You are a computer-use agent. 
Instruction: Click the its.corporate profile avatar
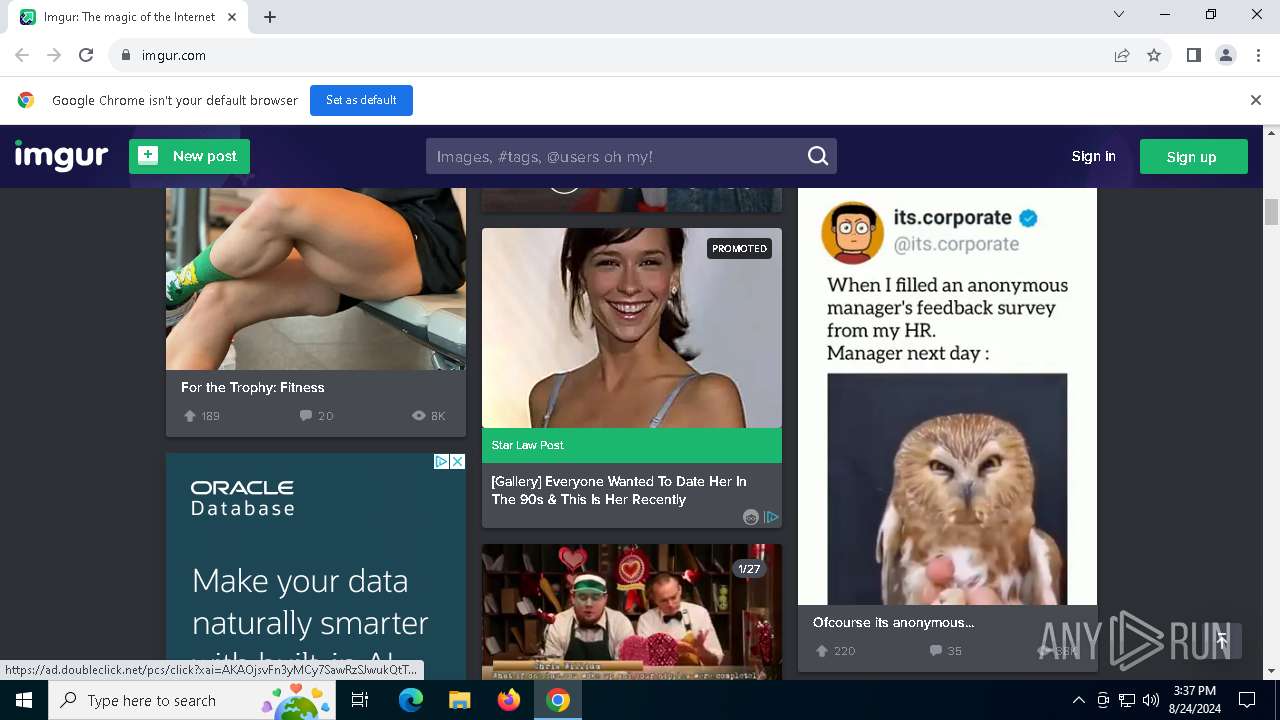point(853,231)
